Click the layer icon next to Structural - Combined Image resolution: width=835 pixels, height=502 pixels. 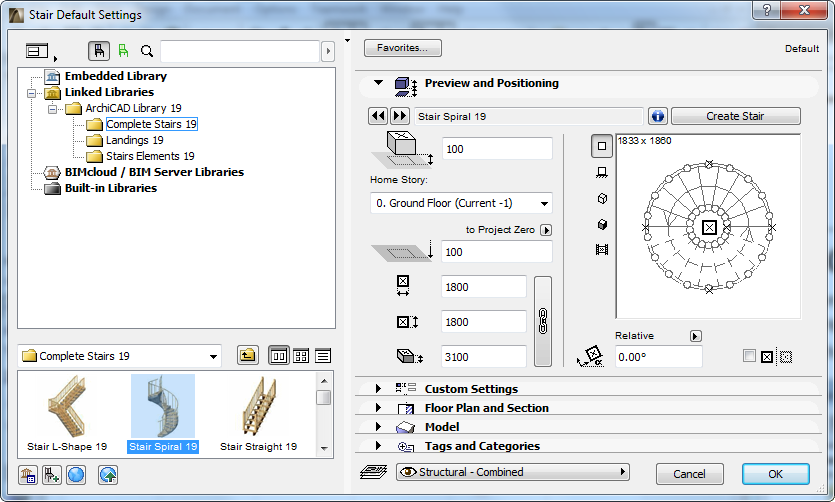click(x=373, y=472)
